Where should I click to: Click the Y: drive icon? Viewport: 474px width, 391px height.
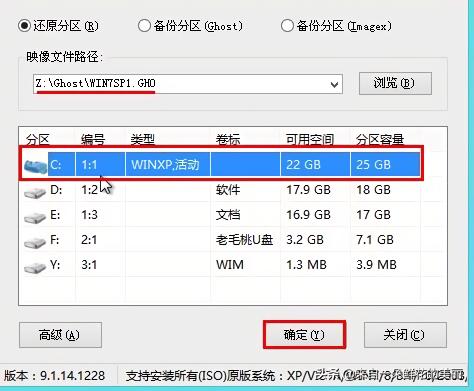pos(35,267)
